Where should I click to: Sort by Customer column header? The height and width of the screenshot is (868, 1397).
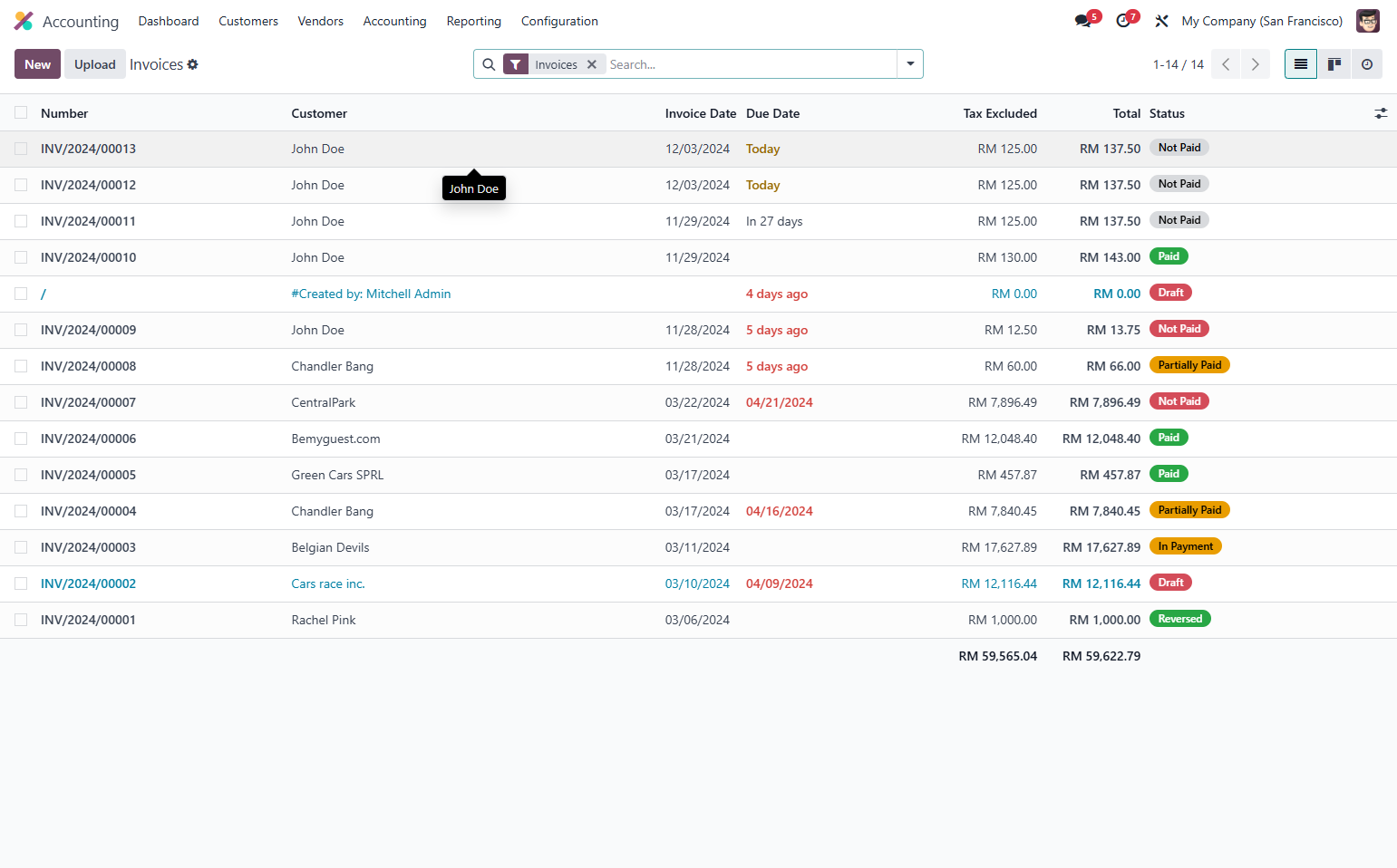tap(319, 113)
